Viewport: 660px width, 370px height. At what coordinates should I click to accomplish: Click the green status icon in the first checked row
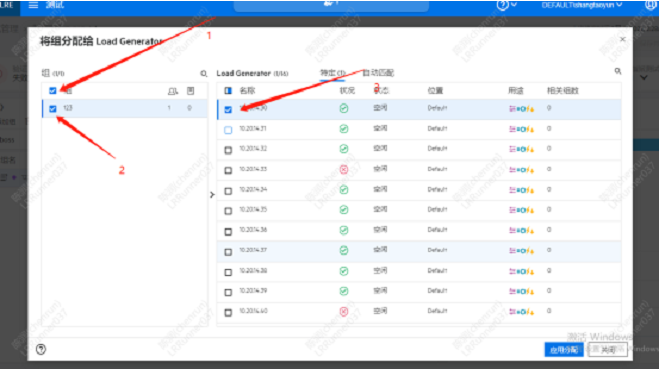click(344, 109)
